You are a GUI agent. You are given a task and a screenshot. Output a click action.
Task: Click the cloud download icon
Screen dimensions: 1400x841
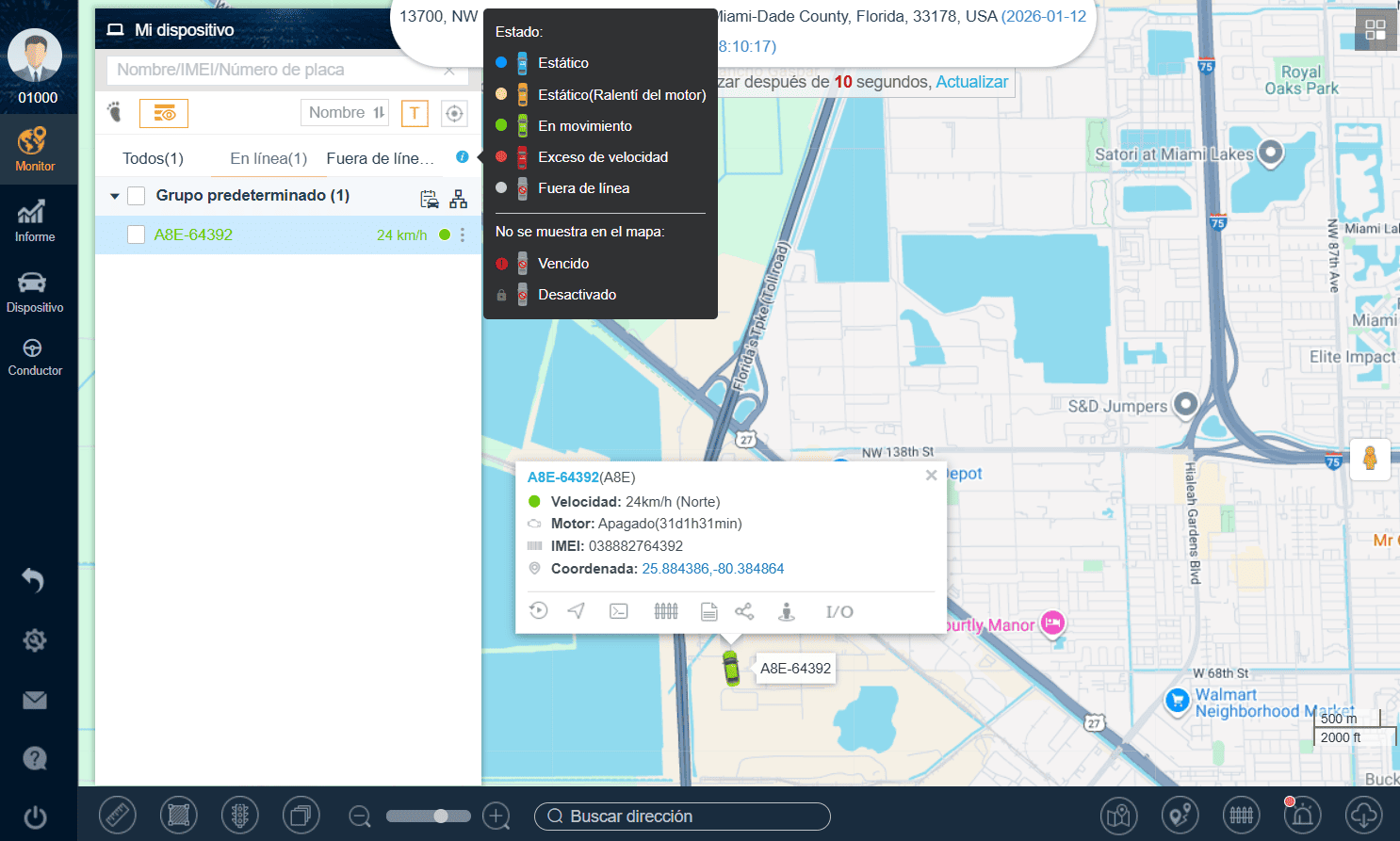[x=1363, y=815]
